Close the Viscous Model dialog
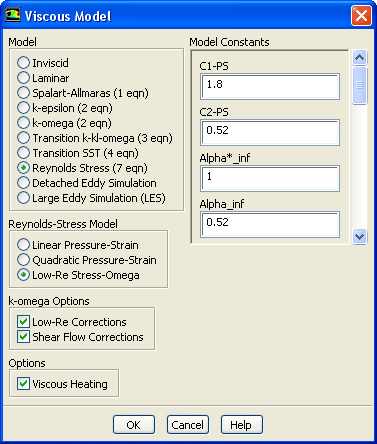Viewport: 377px width, 444px height. (361, 15)
